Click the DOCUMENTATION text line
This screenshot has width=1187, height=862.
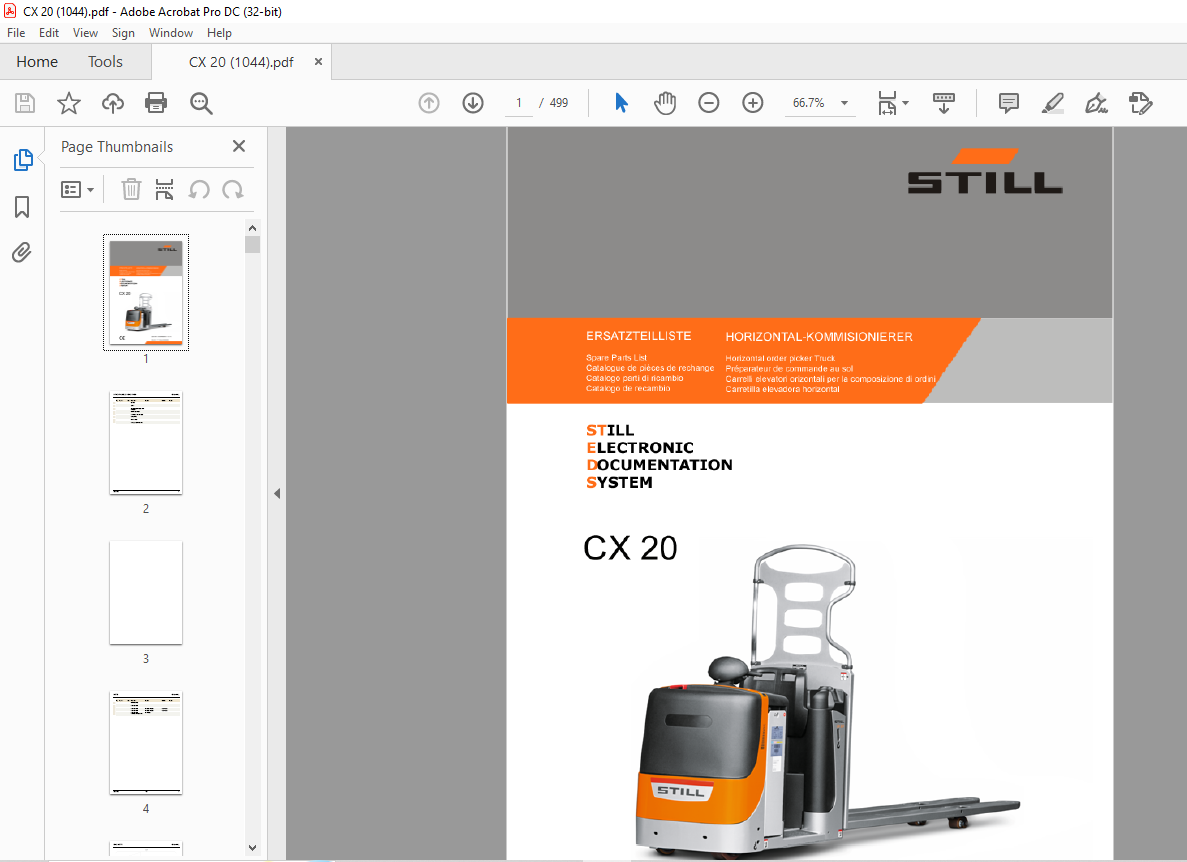pyautogui.click(x=659, y=465)
